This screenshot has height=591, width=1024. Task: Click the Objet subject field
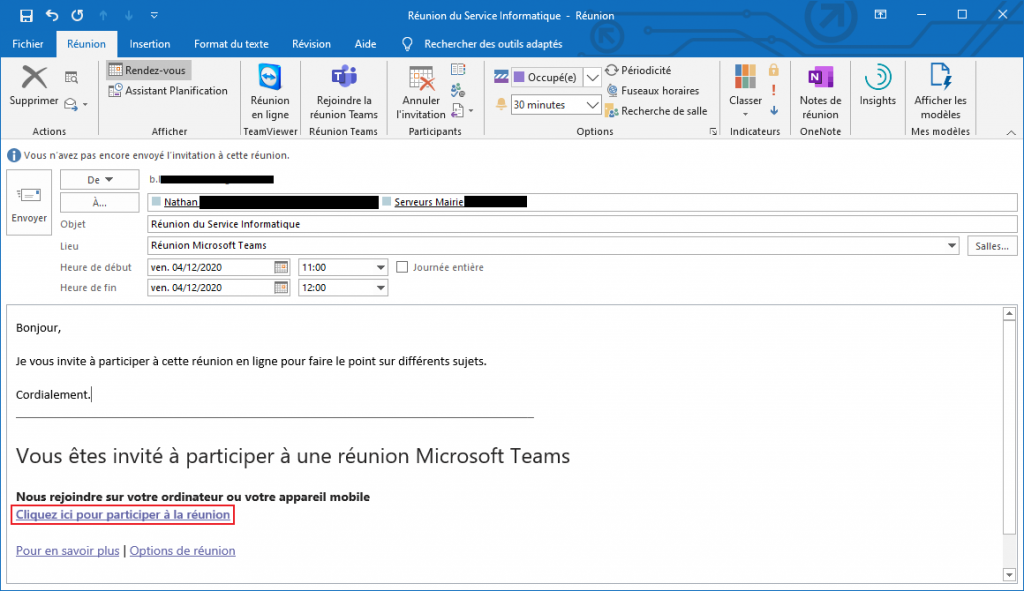(582, 224)
